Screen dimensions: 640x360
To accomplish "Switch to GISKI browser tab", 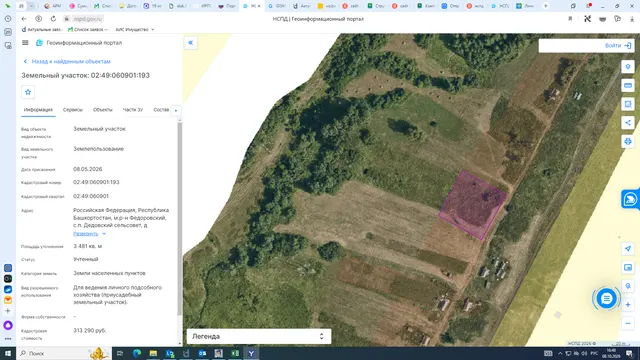I will pos(277,6).
